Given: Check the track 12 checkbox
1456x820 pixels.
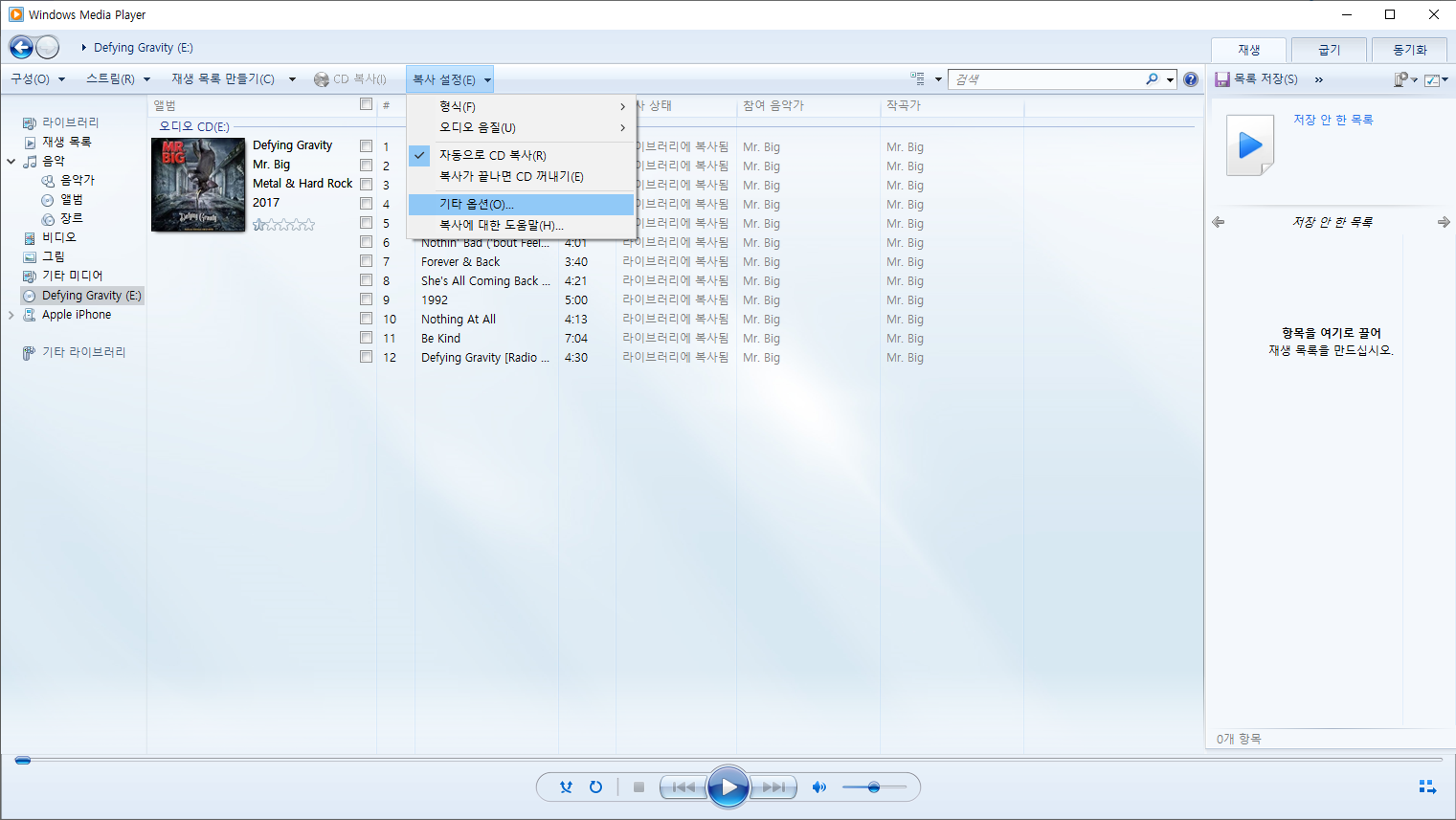Looking at the screenshot, I should pos(366,357).
